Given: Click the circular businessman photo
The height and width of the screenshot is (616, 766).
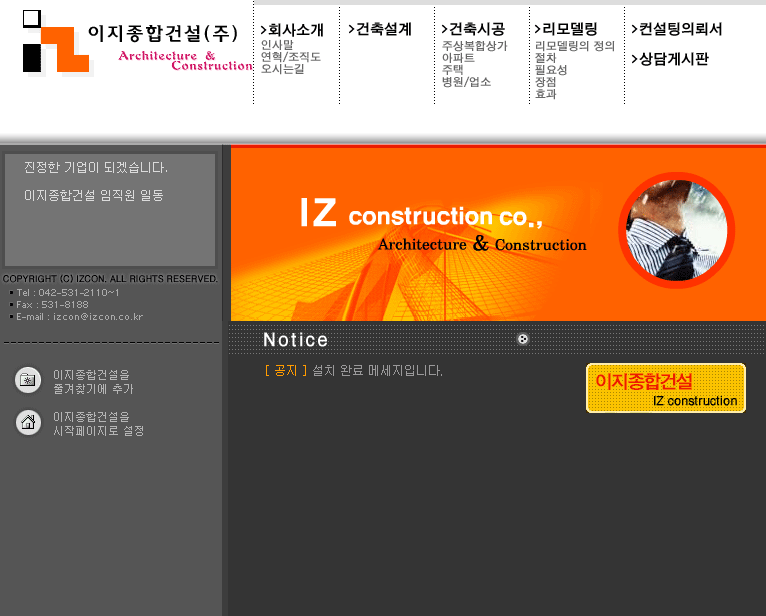Looking at the screenshot, I should pos(677,230).
